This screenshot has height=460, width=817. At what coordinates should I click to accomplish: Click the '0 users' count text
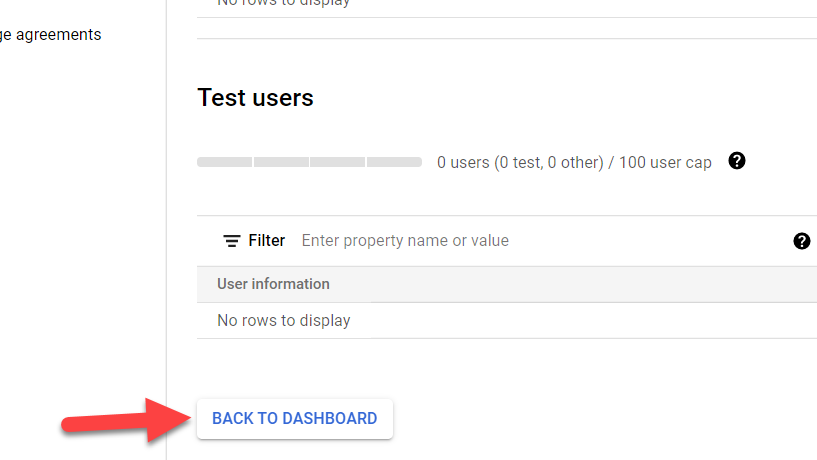click(463, 162)
